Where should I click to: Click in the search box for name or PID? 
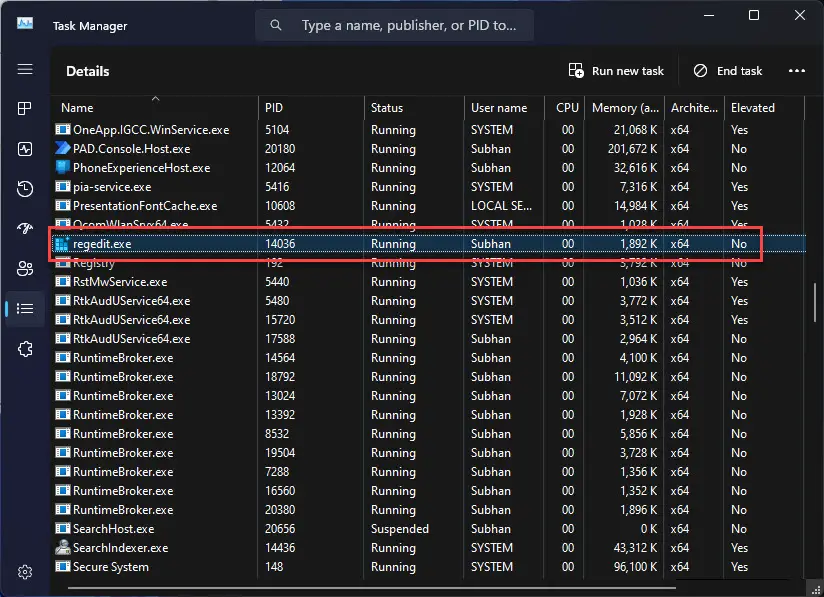point(395,25)
